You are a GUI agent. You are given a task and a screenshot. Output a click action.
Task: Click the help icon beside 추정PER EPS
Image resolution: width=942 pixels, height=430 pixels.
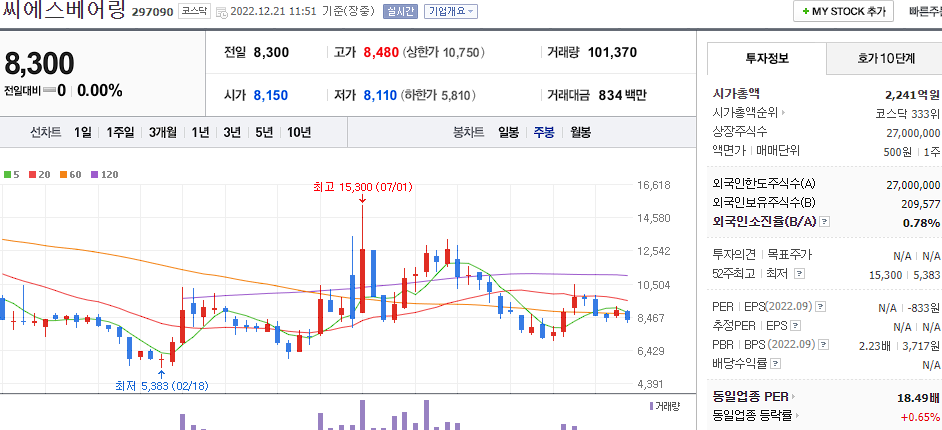click(x=795, y=326)
